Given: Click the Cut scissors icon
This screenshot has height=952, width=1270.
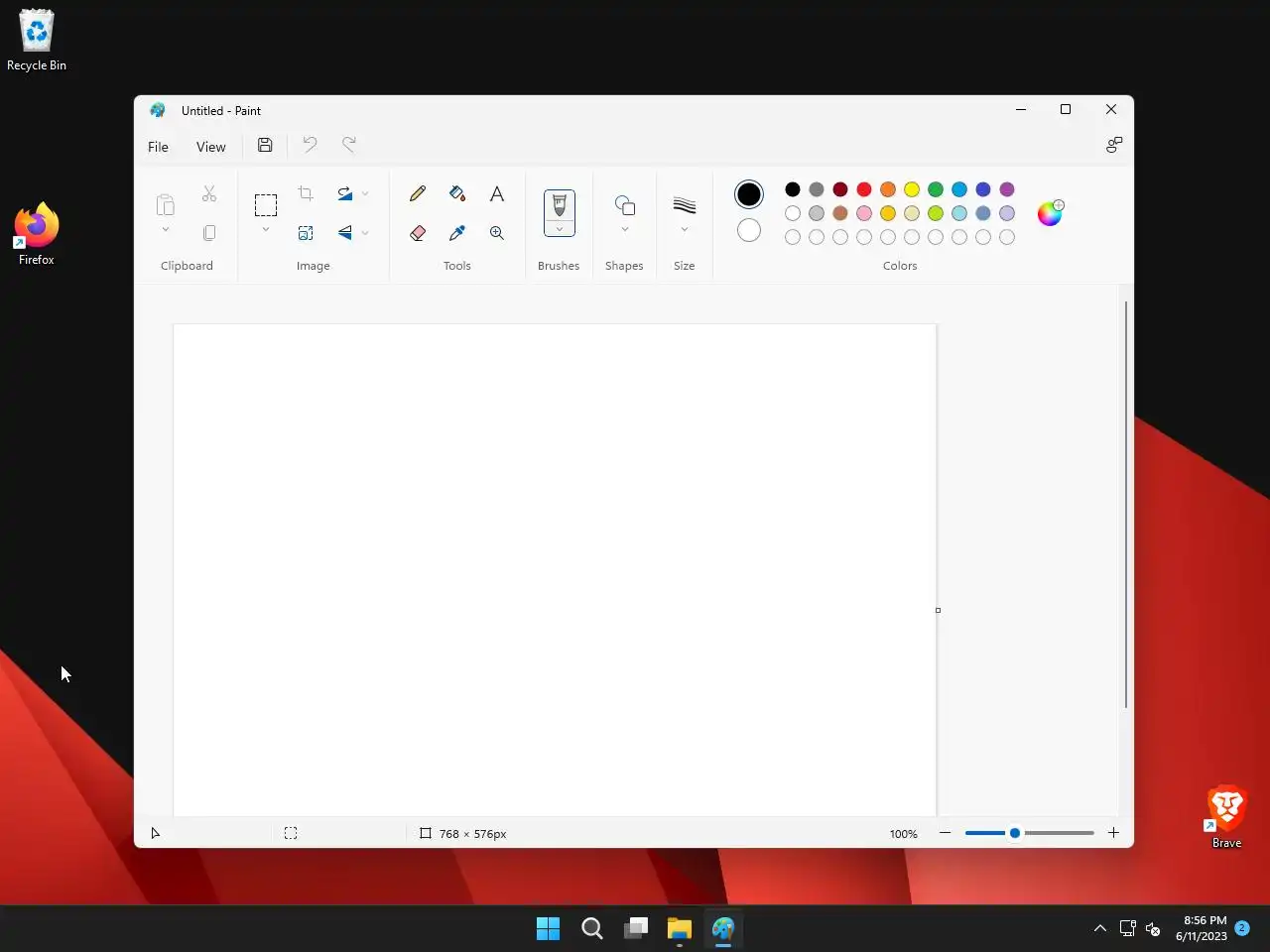Looking at the screenshot, I should point(209,193).
